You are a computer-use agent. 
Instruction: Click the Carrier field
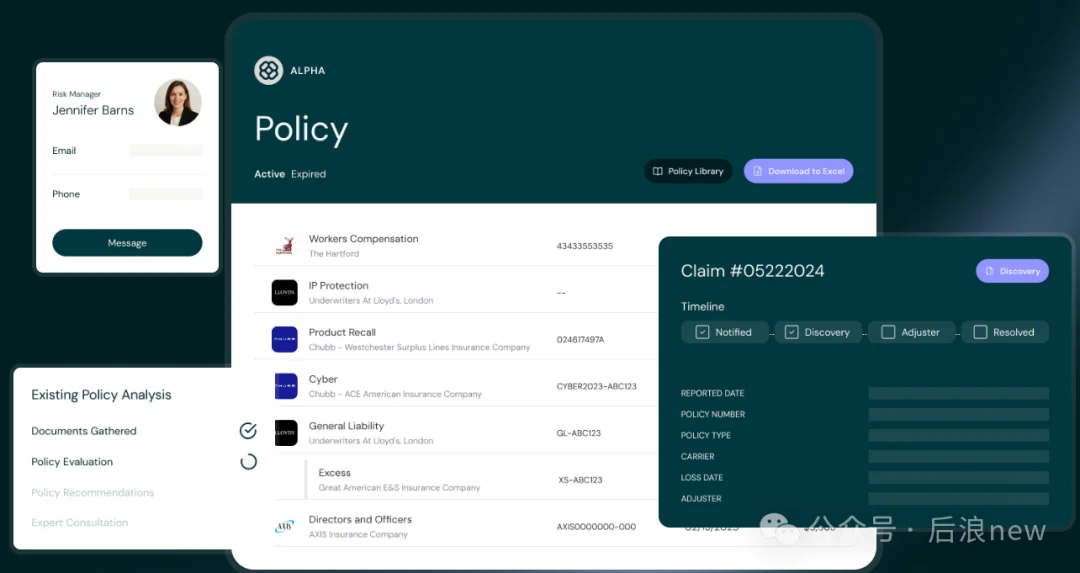tap(959, 456)
